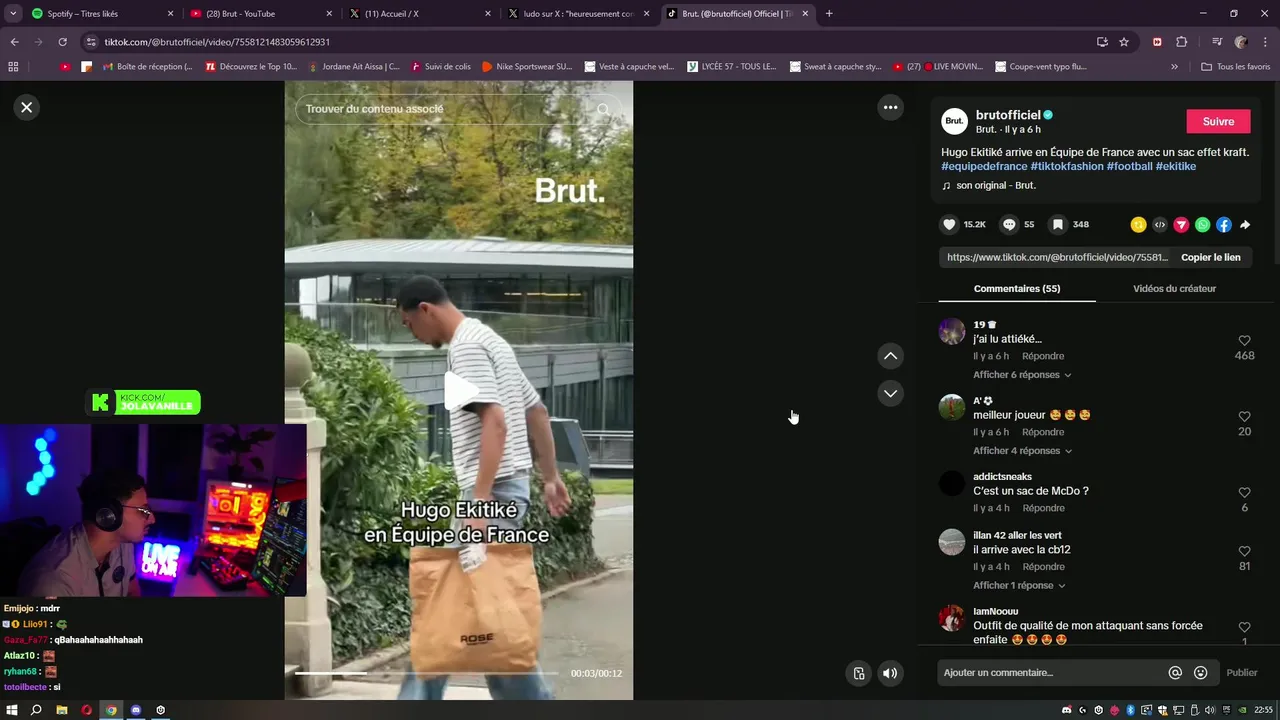Screen dimensions: 1280x720
Task: Switch to the Spotify – Titres likés tab
Action: [100, 14]
